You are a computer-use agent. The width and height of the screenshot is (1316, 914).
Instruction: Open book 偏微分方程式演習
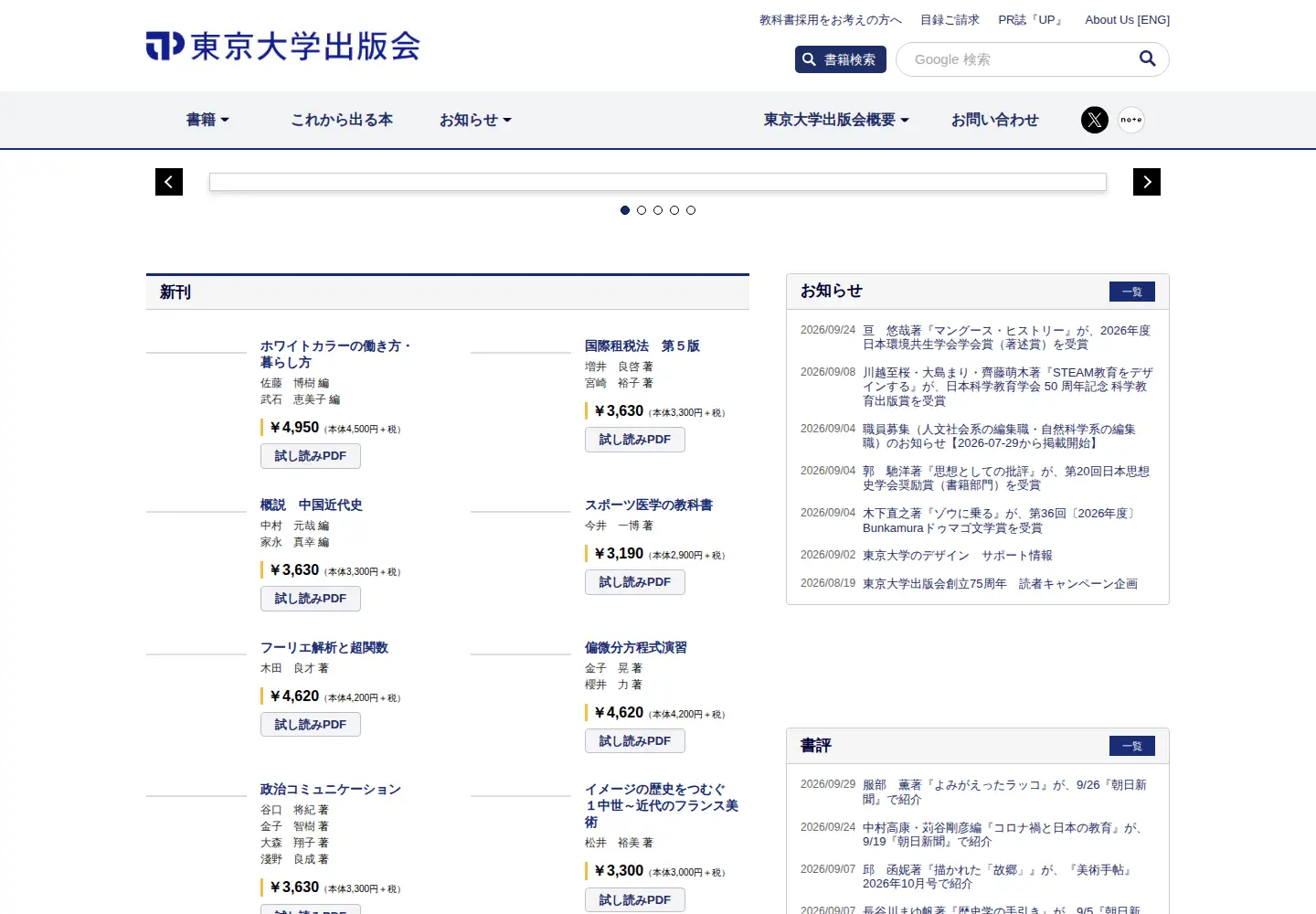click(636, 648)
